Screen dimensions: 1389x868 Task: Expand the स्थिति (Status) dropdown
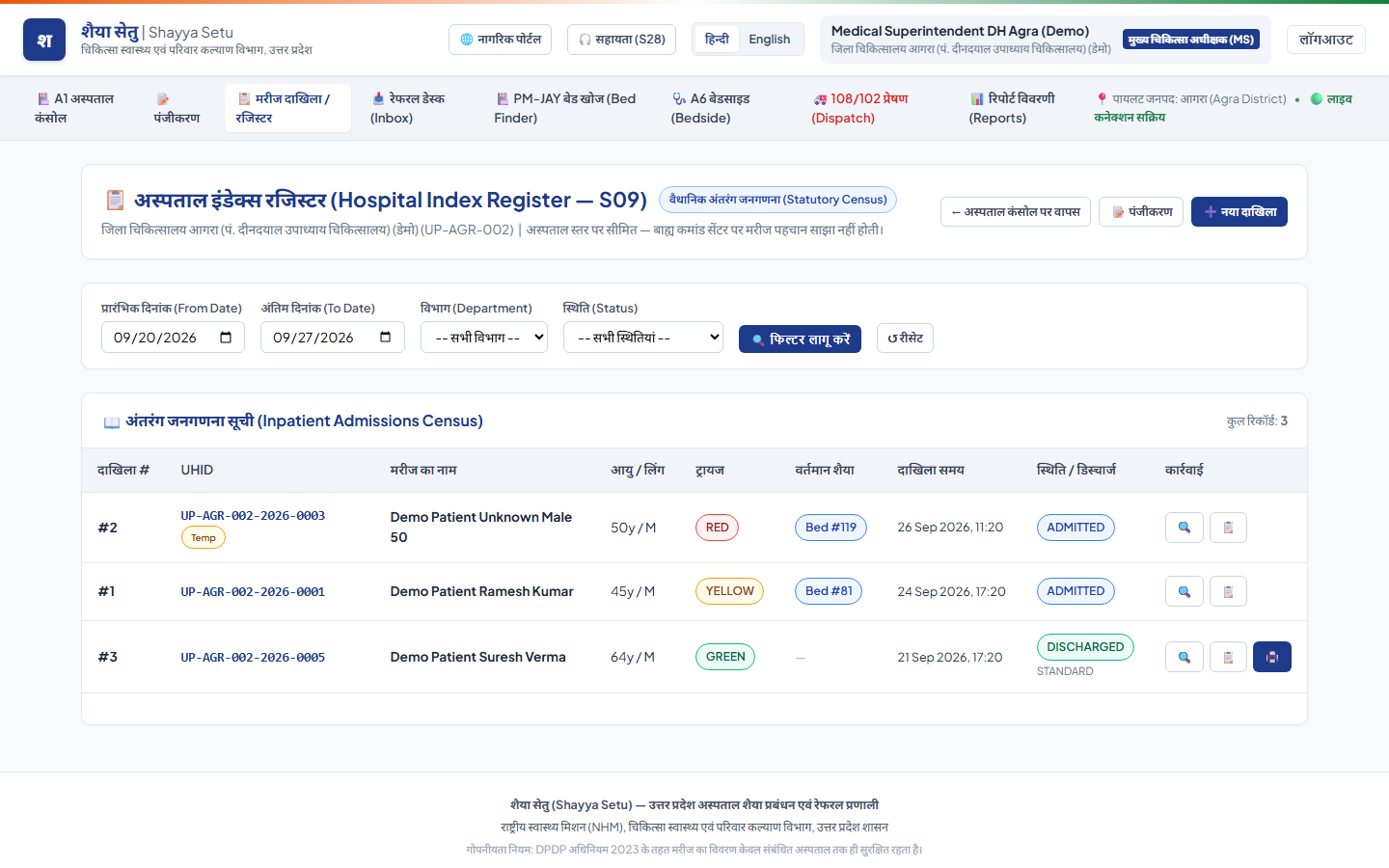pyautogui.click(x=643, y=338)
